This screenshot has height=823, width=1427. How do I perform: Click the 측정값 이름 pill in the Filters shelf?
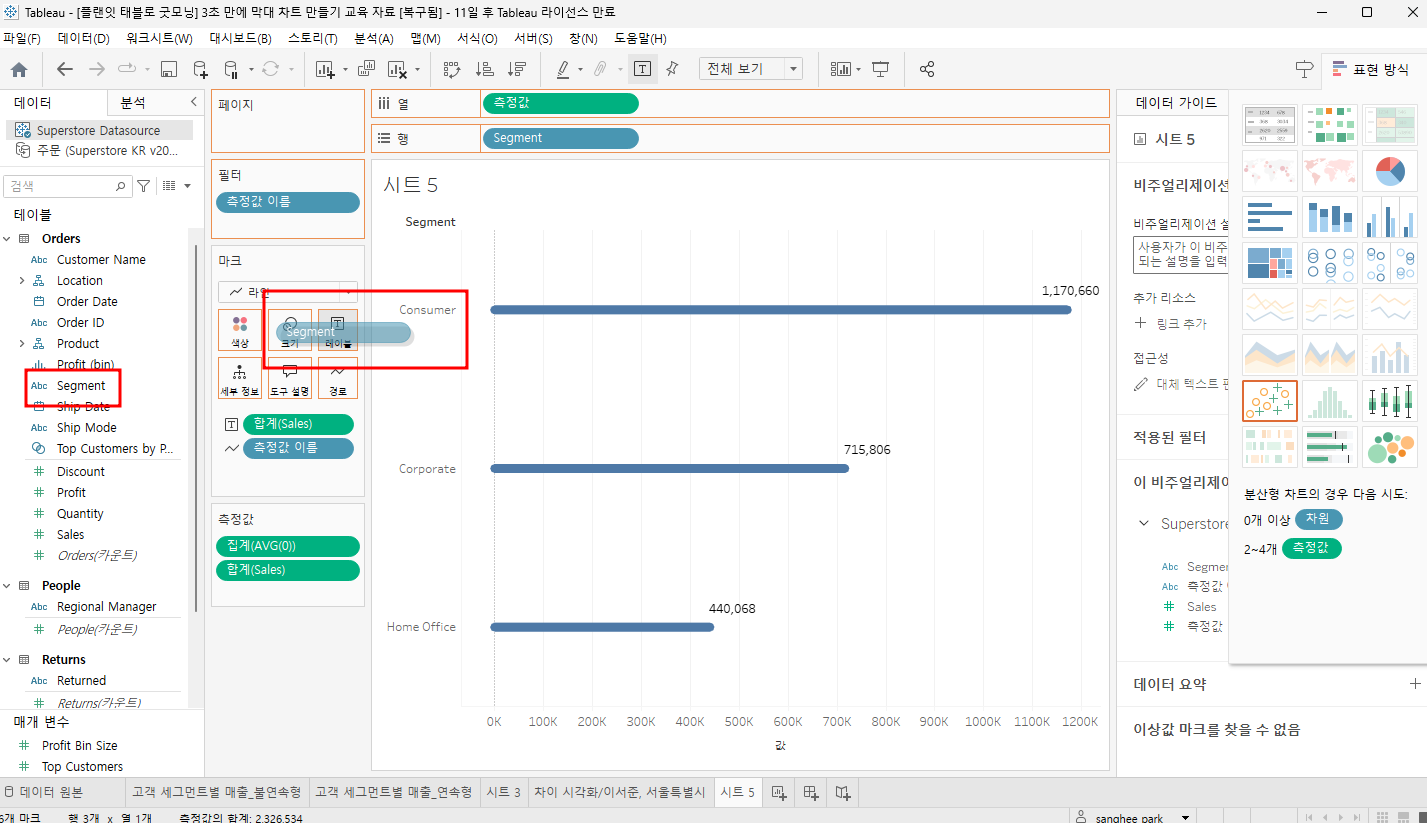coord(288,202)
